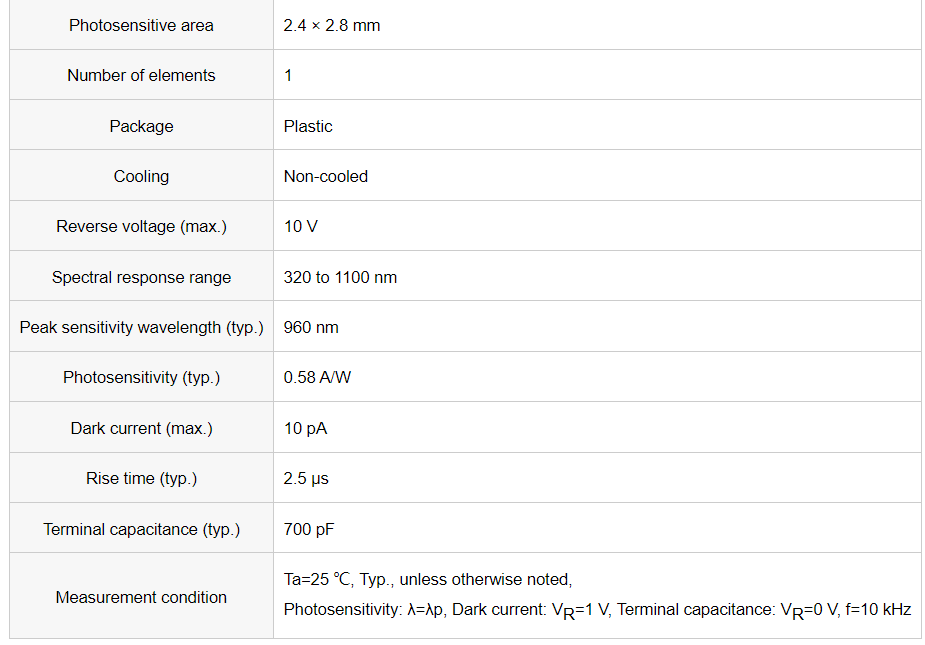The width and height of the screenshot is (925, 645).
Task: Click the Number of elements label
Action: [x=141, y=76]
